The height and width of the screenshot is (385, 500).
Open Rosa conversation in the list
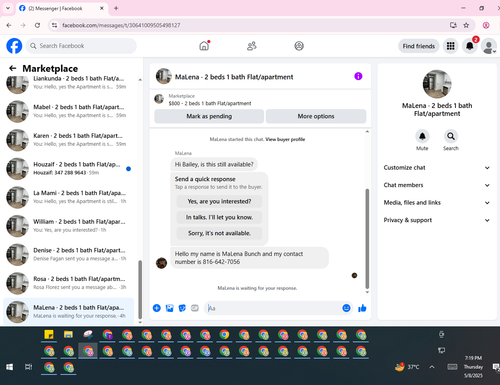pyautogui.click(x=70, y=283)
